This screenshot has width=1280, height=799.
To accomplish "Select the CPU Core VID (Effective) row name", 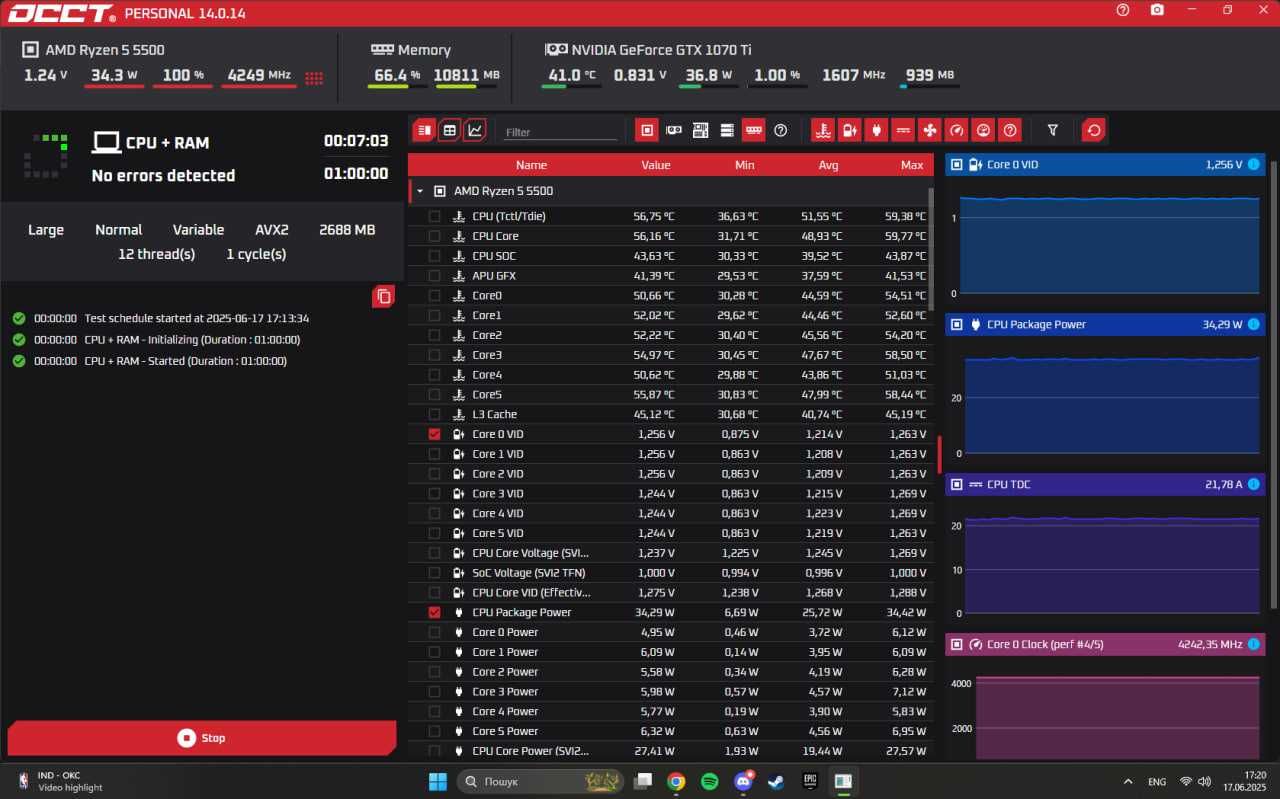I will point(530,592).
